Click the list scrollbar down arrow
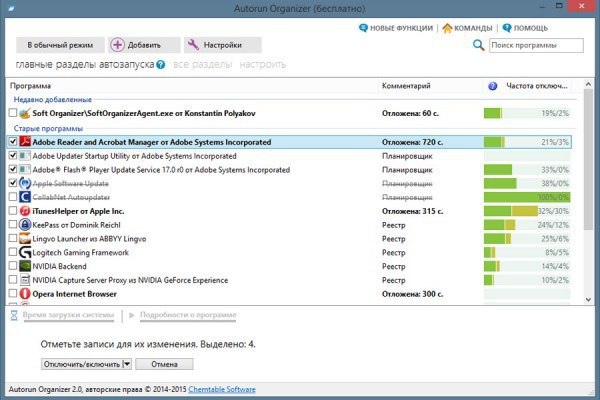The height and width of the screenshot is (400, 600). tap(589, 300)
